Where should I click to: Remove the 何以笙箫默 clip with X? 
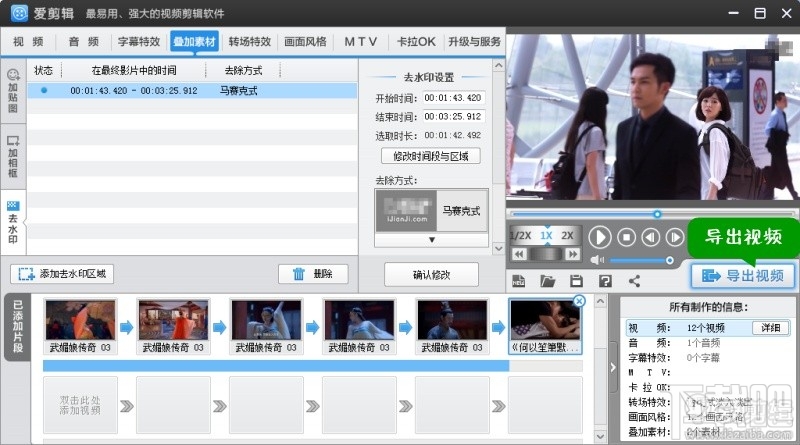[x=579, y=301]
